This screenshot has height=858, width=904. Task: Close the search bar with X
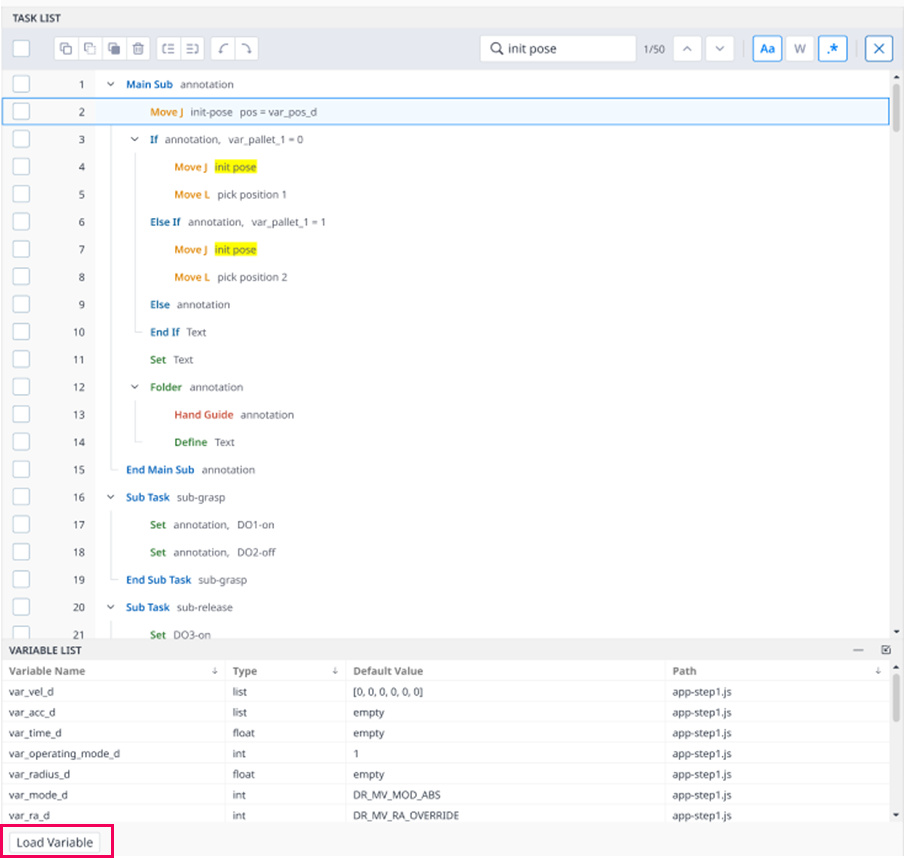click(x=879, y=48)
